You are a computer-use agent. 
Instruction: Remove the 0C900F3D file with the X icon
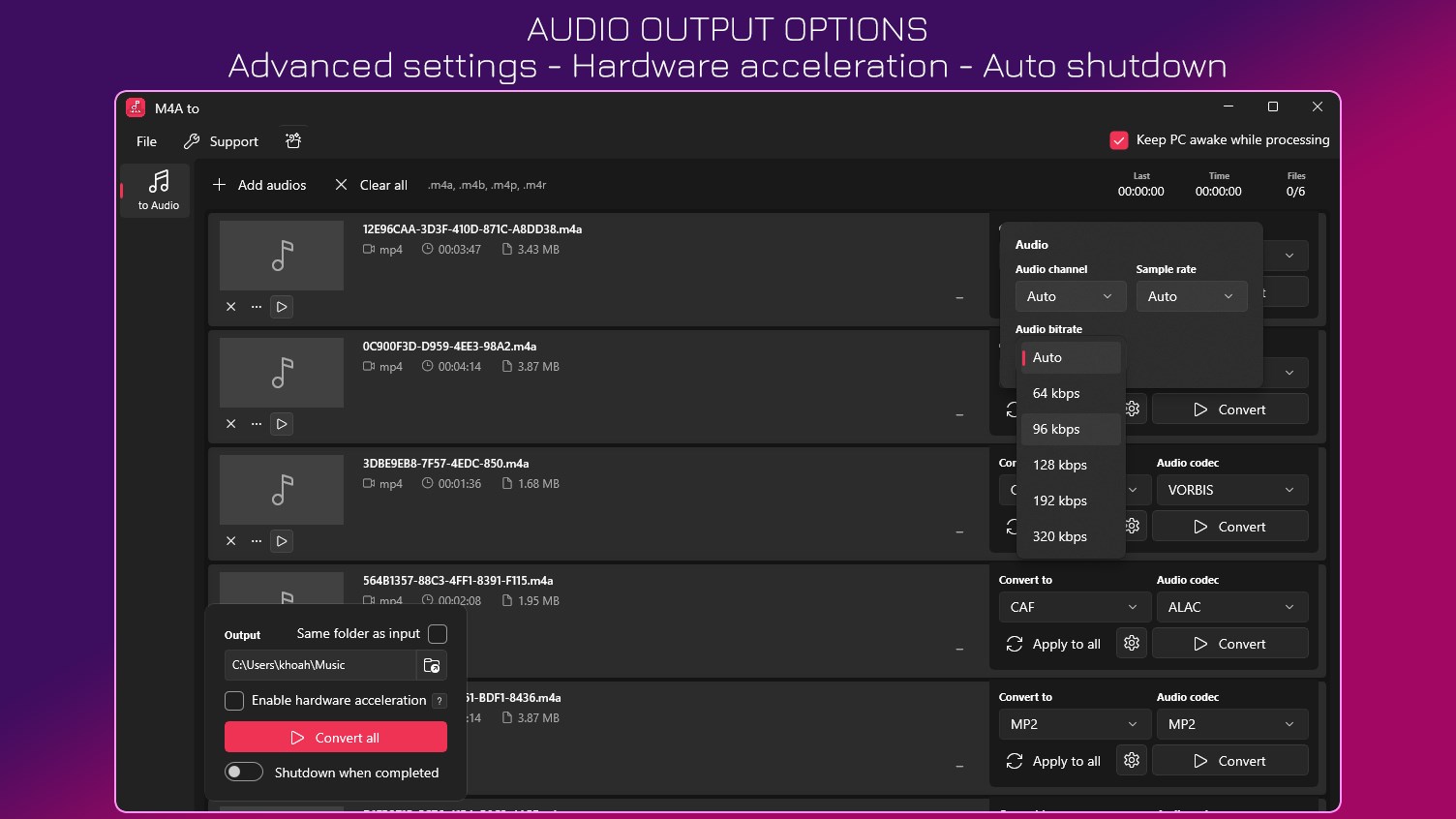[x=231, y=424]
